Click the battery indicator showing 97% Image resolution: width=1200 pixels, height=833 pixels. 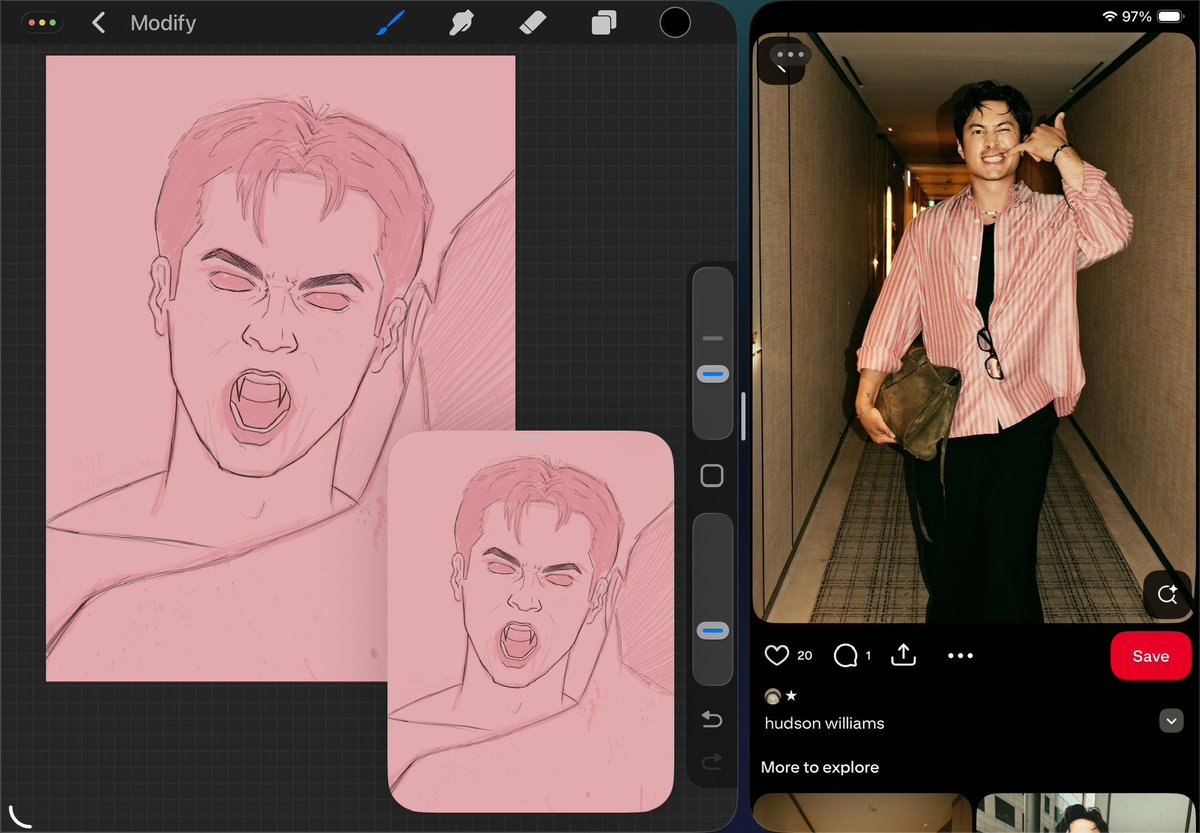[x=1169, y=16]
